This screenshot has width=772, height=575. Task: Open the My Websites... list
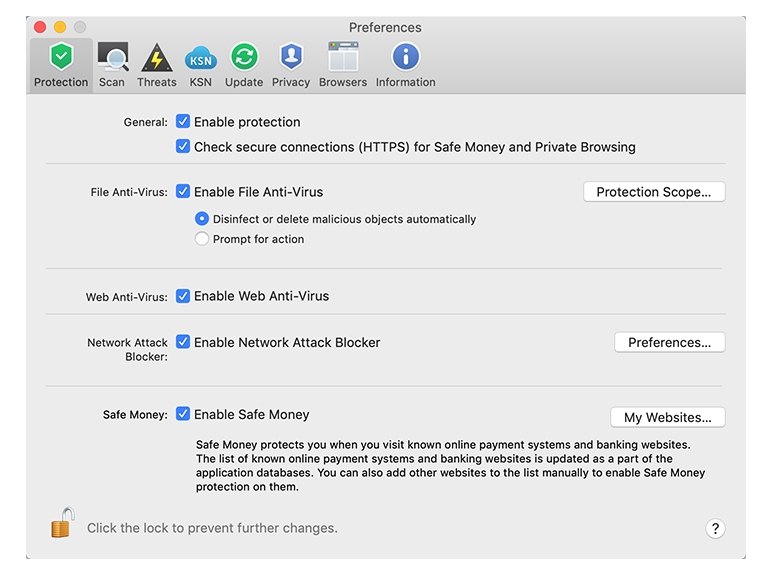(x=668, y=417)
